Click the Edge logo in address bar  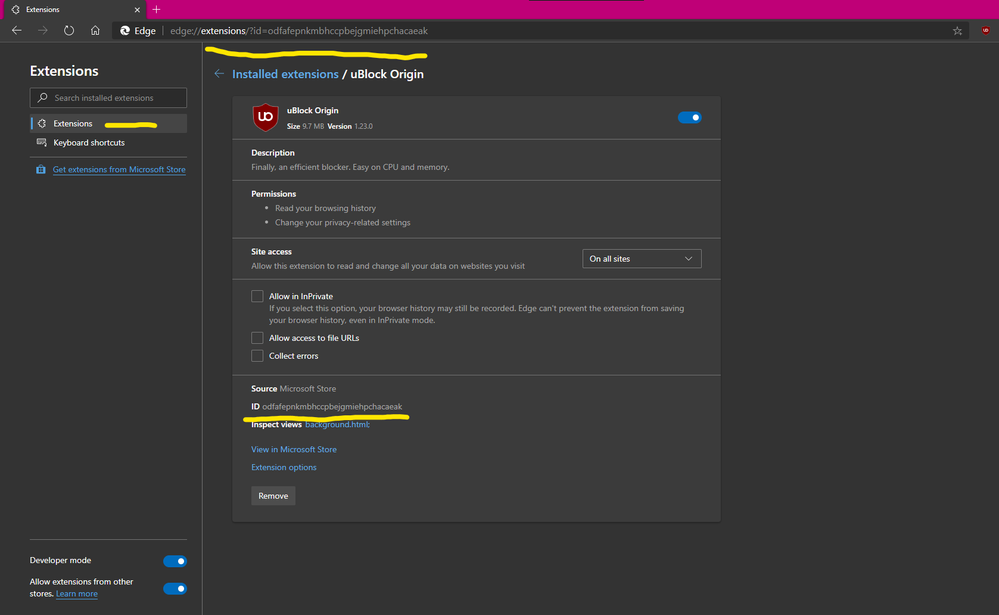125,31
